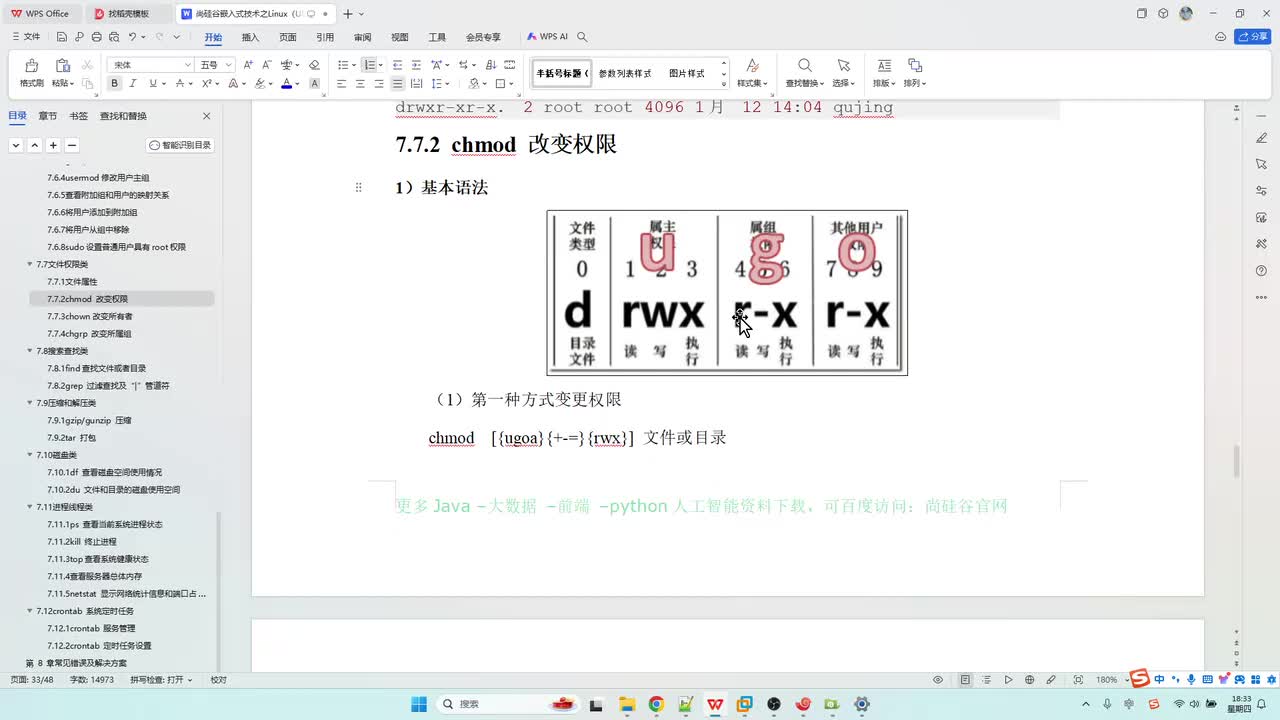Click the fit-page icon in status bar
The image size is (1280, 720).
coord(1079,680)
